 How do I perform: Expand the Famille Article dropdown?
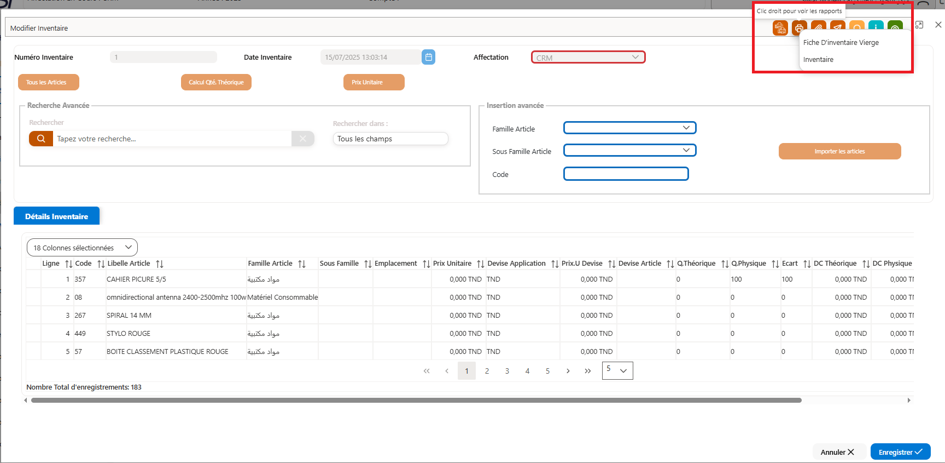630,128
